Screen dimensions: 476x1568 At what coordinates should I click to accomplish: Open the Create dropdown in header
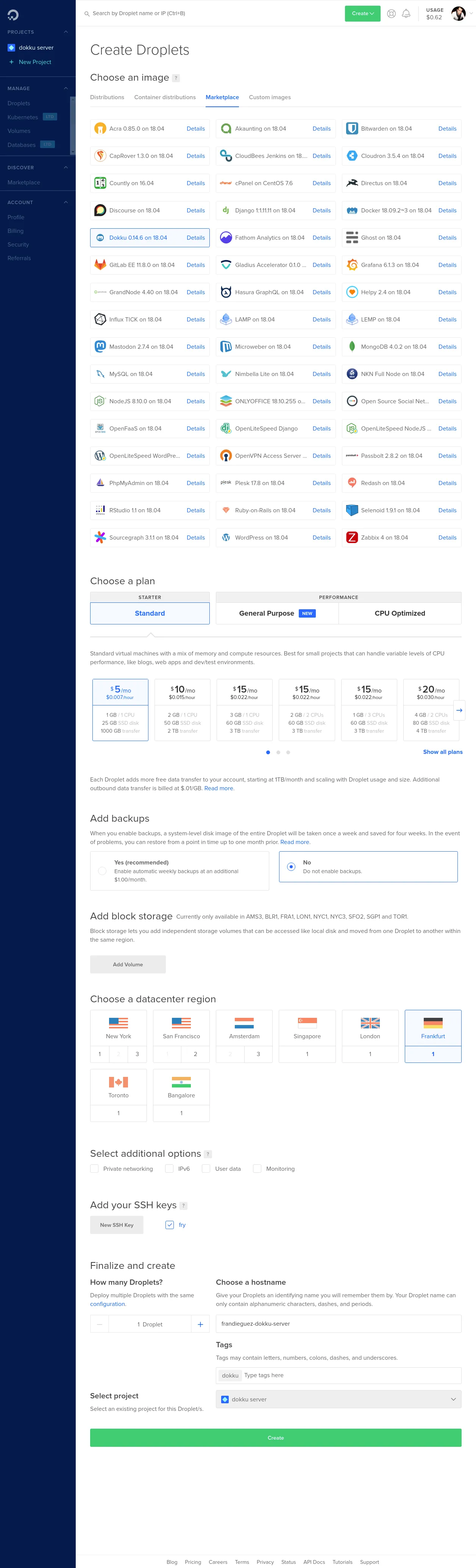pos(363,13)
